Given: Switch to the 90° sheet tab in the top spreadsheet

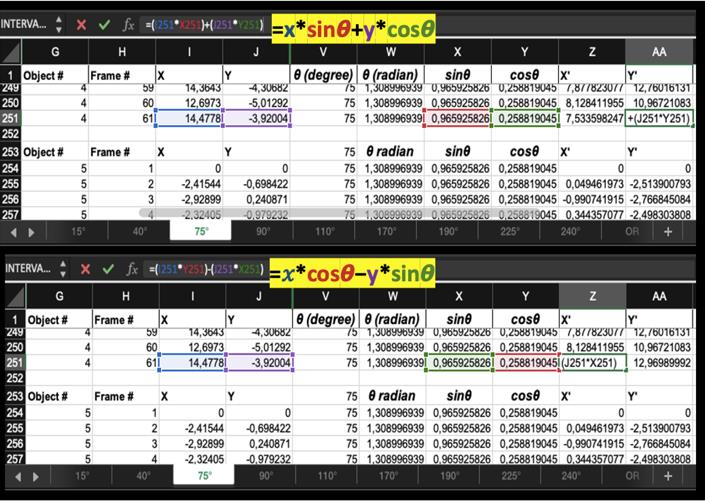Looking at the screenshot, I should 264,230.
